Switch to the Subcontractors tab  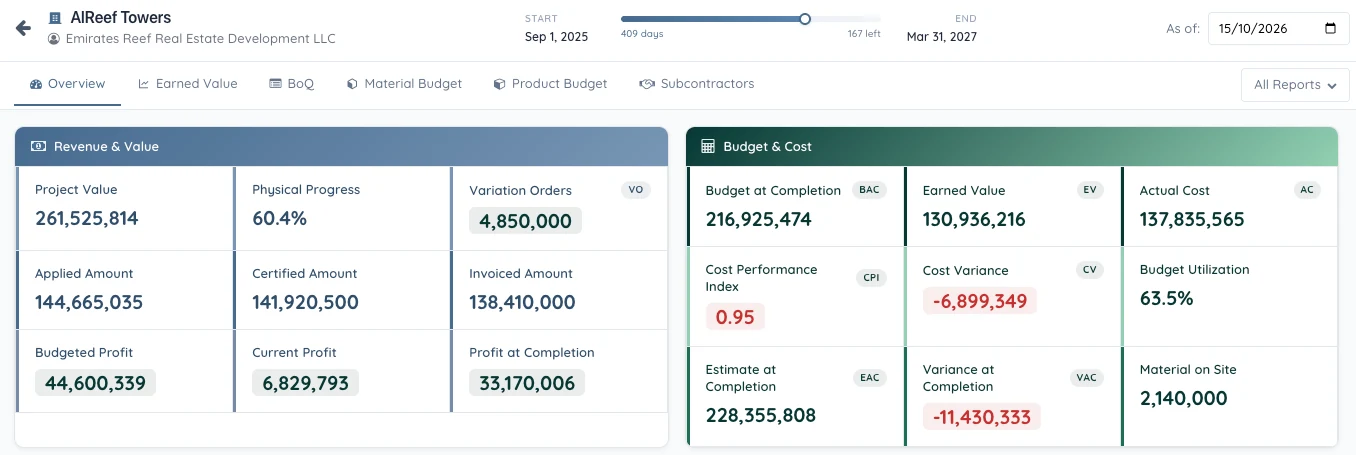tap(697, 84)
